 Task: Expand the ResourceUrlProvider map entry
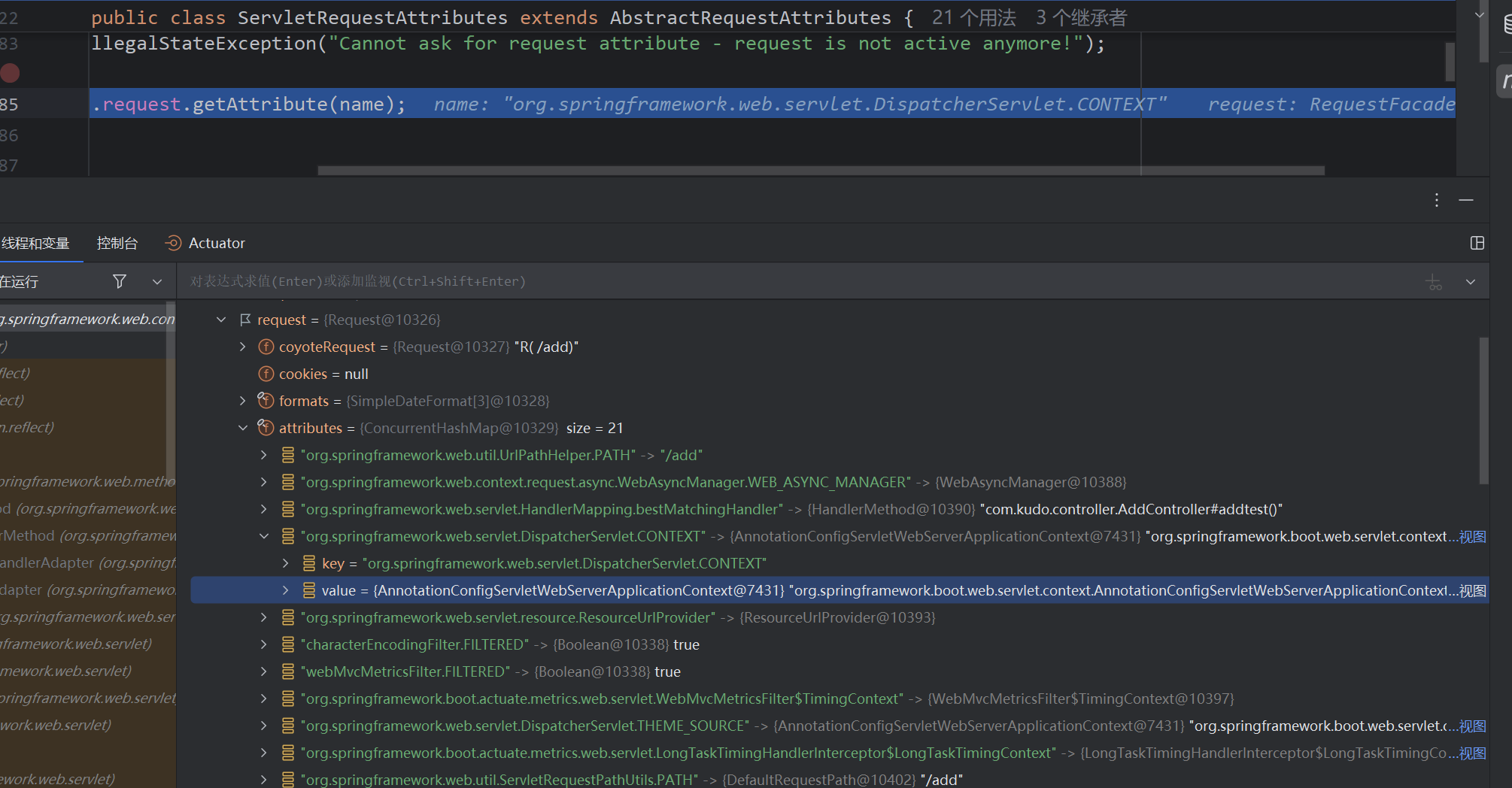[263, 617]
